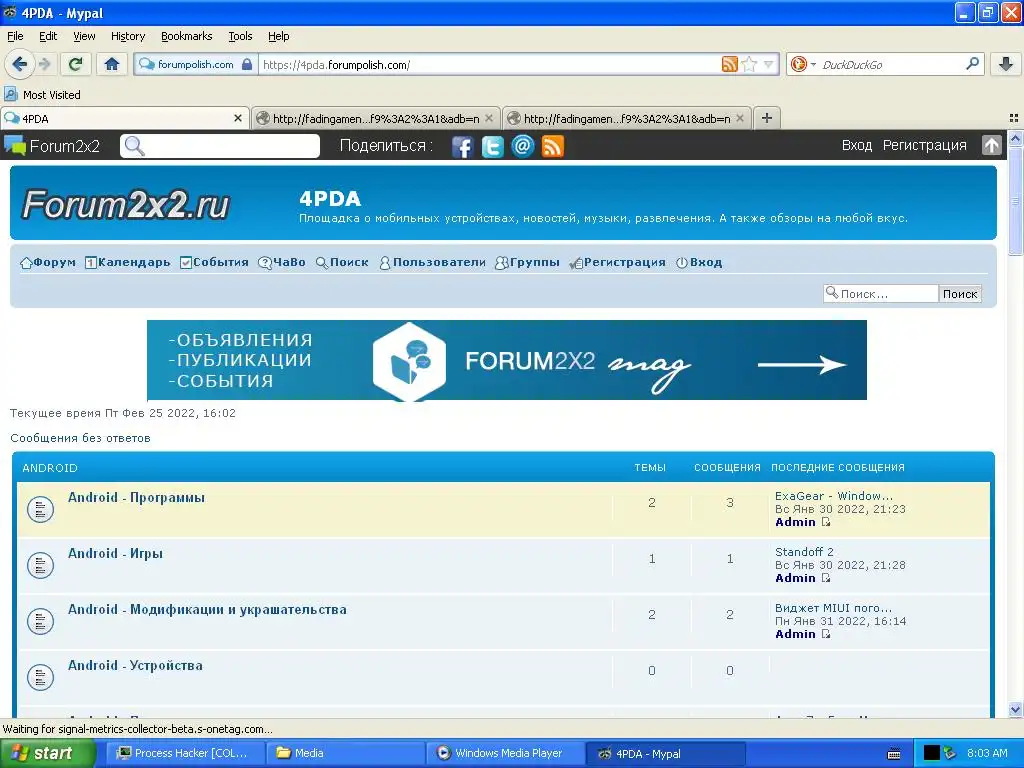Open the ExaGear - Window... last post
The height and width of the screenshot is (768, 1024).
(833, 496)
